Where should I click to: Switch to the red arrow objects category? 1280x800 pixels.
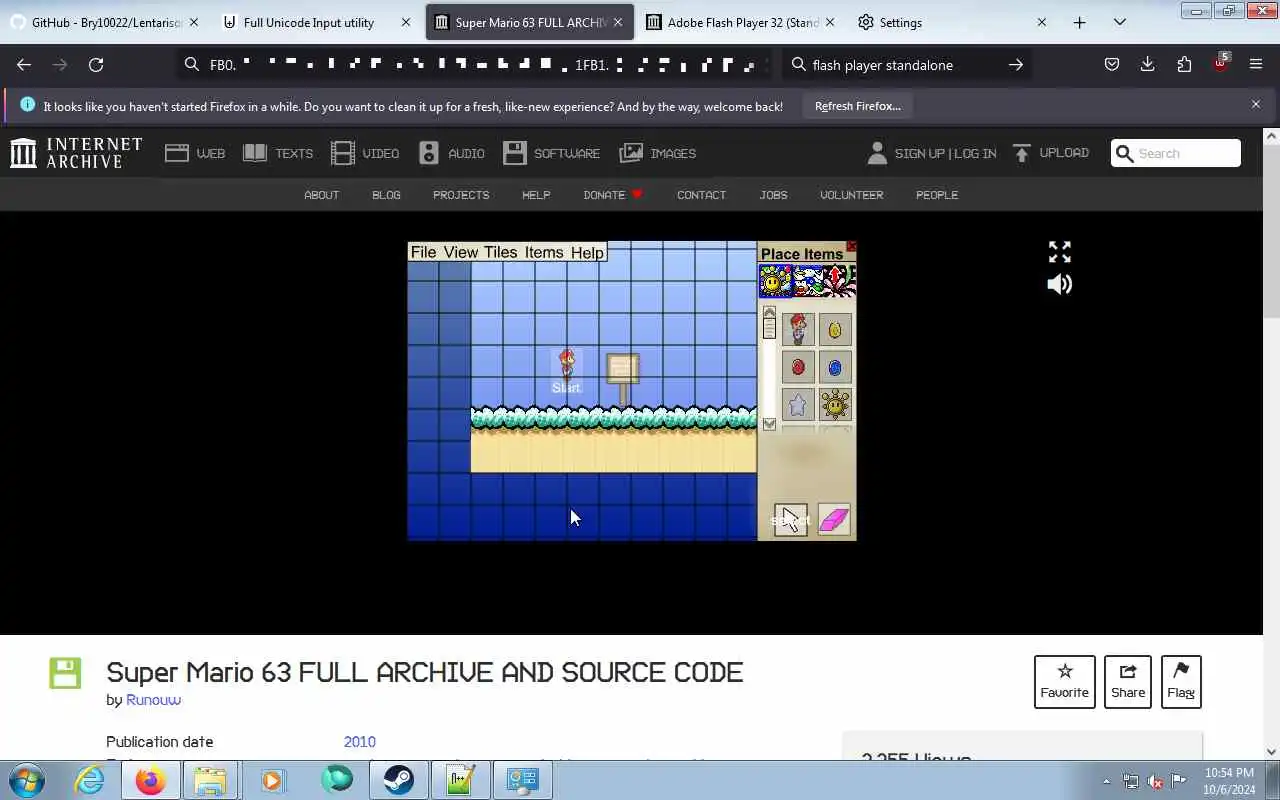(x=840, y=281)
